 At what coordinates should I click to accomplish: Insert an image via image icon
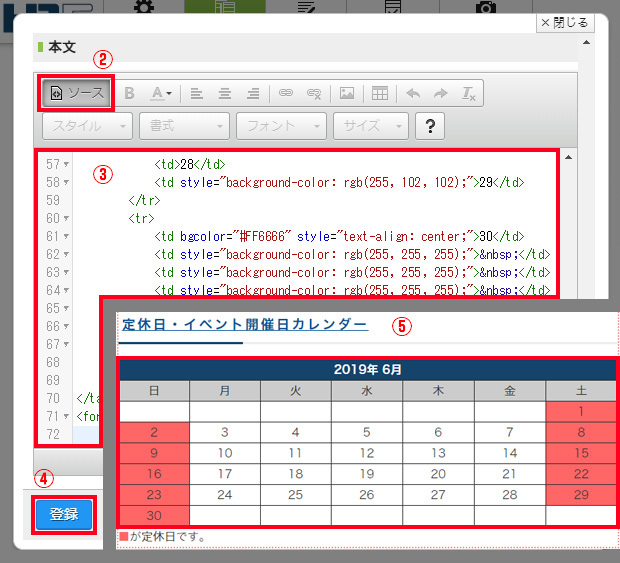tap(346, 93)
